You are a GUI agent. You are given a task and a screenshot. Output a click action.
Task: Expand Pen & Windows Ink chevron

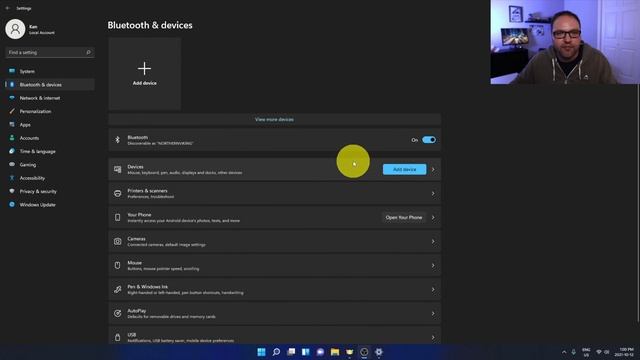coord(433,289)
